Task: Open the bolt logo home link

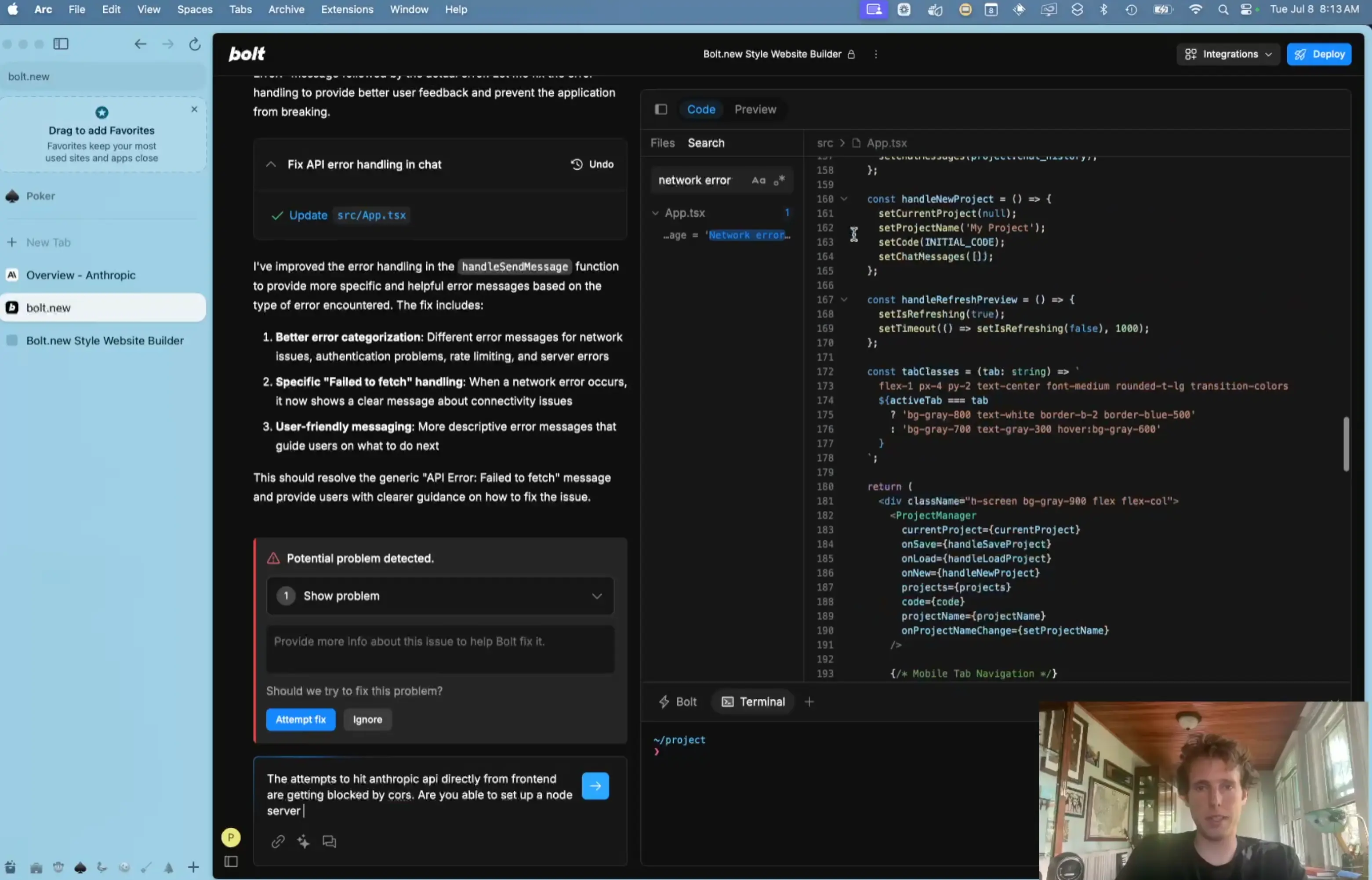Action: click(247, 54)
